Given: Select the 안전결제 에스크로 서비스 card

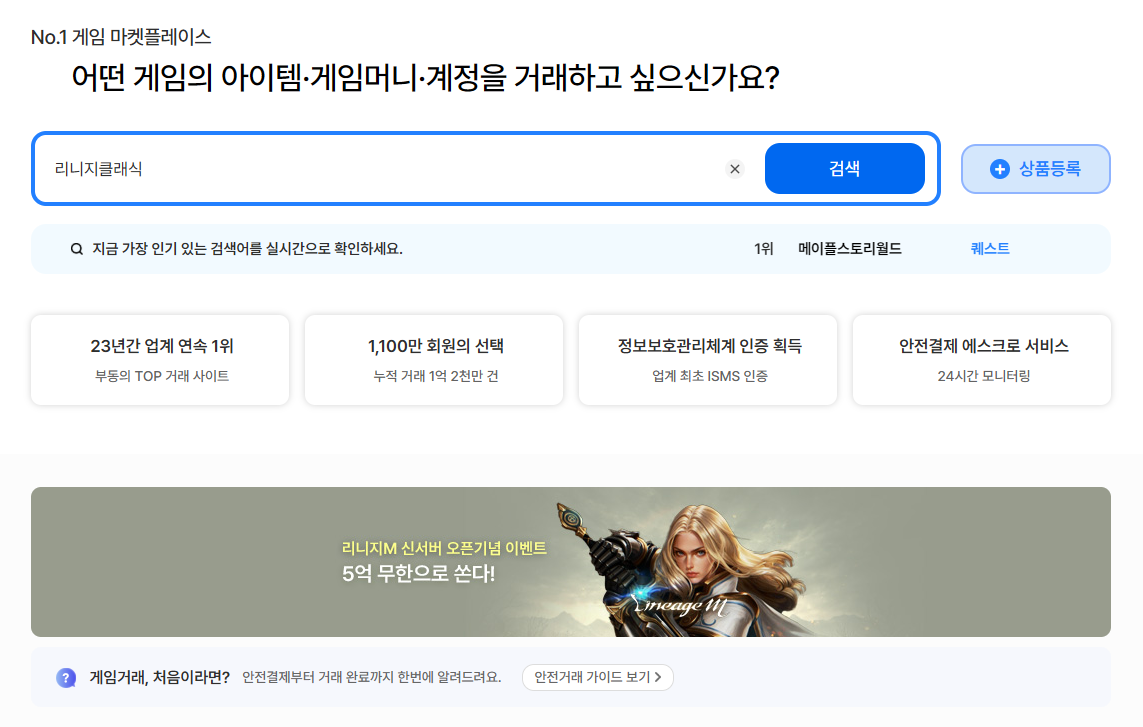Looking at the screenshot, I should [982, 359].
